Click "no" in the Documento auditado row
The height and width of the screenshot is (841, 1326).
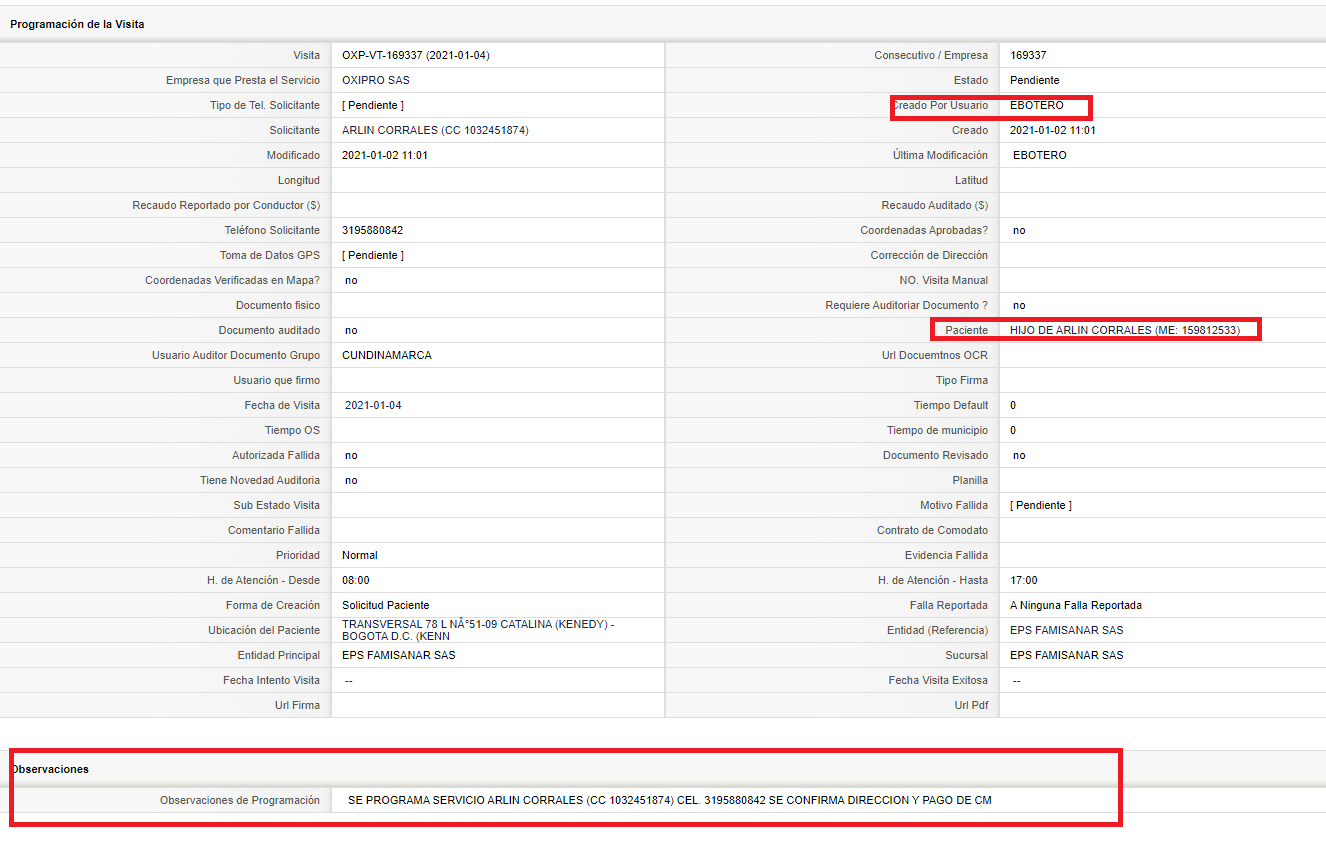pos(351,330)
